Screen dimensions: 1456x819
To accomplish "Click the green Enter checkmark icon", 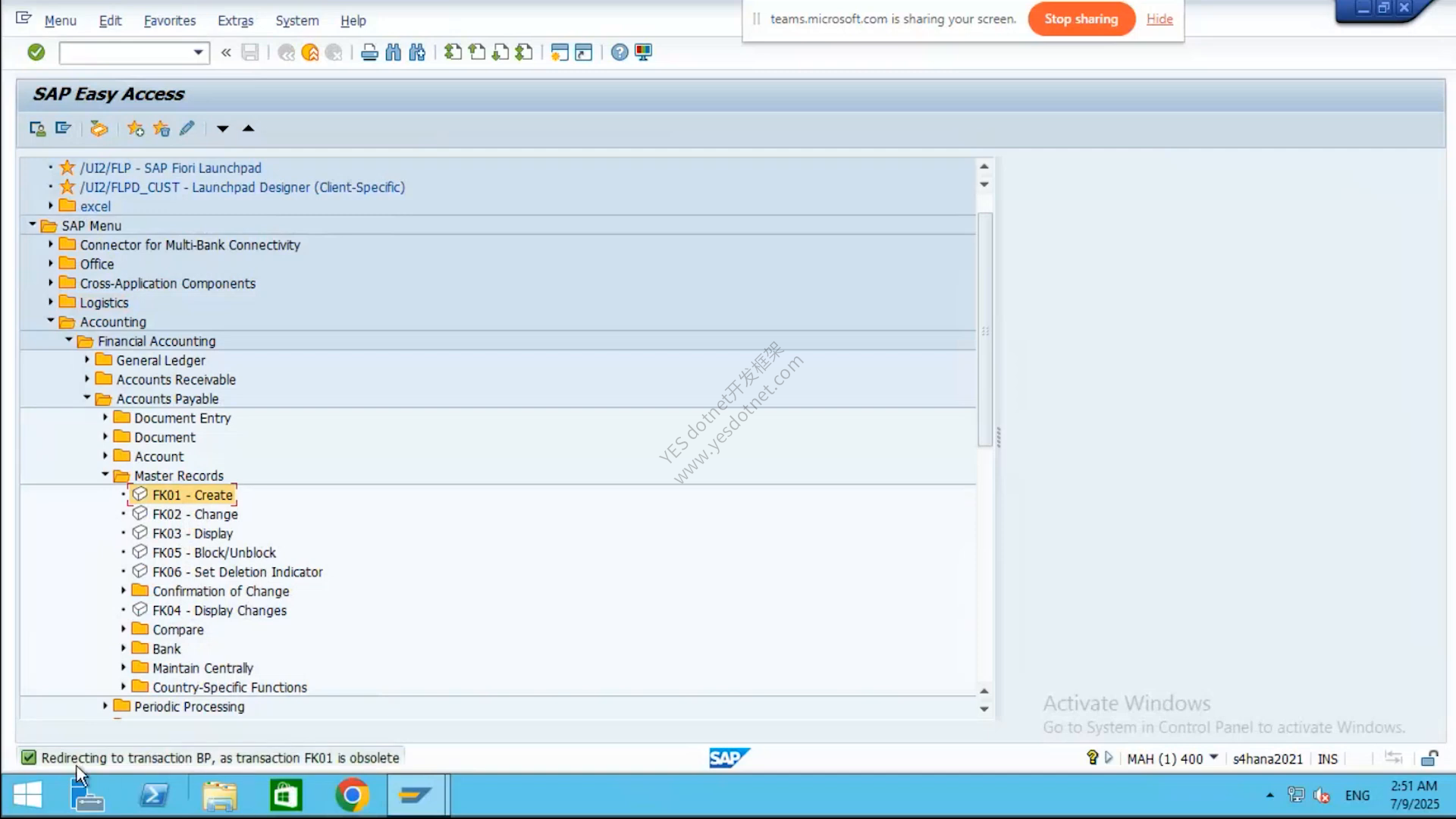I will coord(36,52).
